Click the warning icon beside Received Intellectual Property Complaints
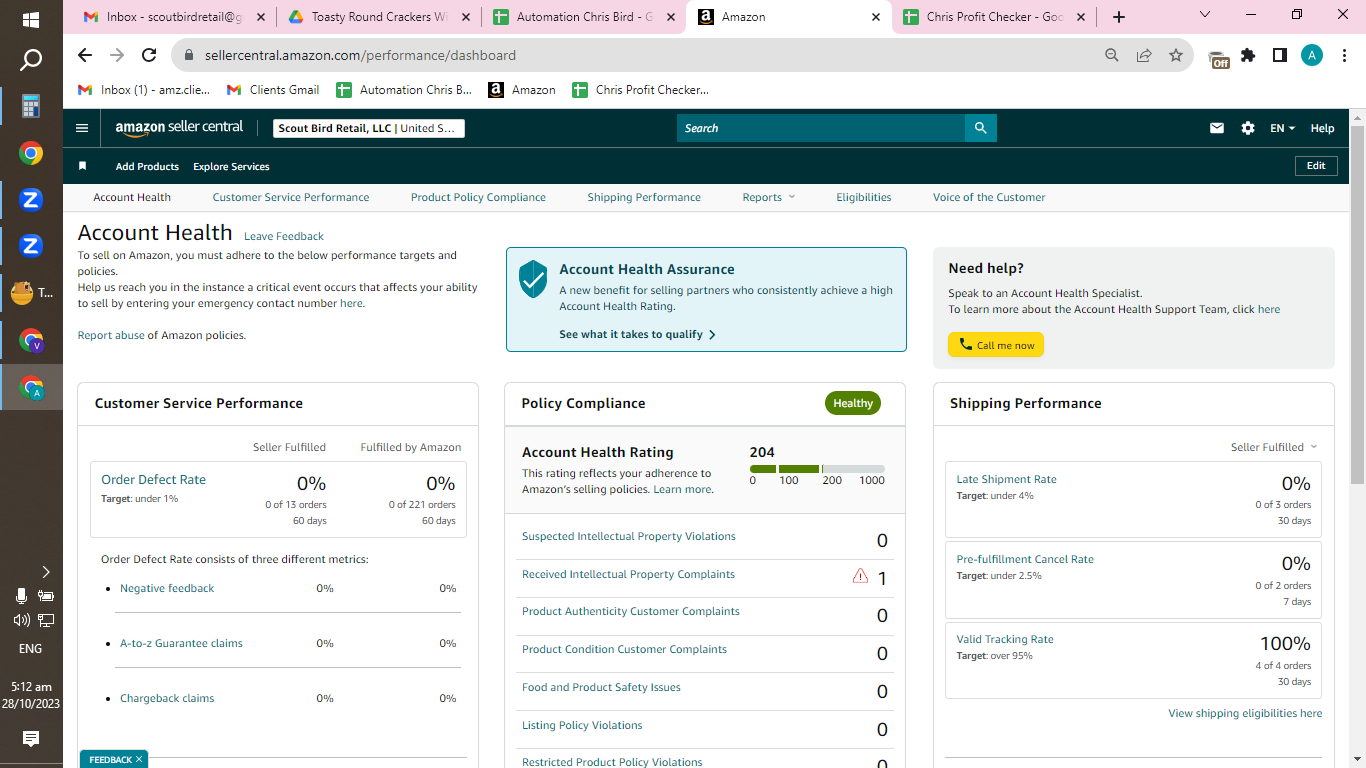 coord(860,576)
